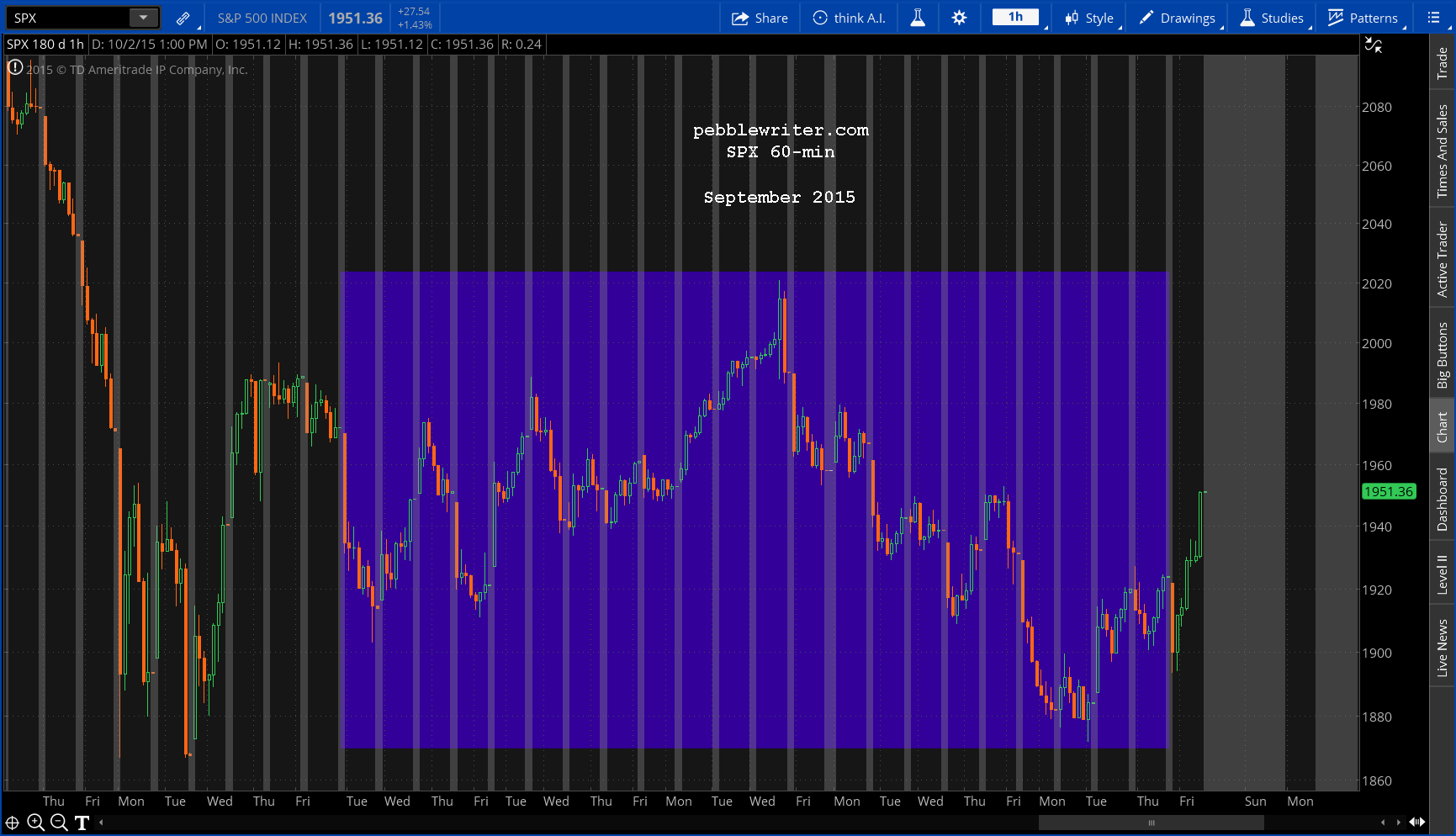Open the Studies menu
This screenshot has height=836, width=1456.
click(x=1273, y=18)
